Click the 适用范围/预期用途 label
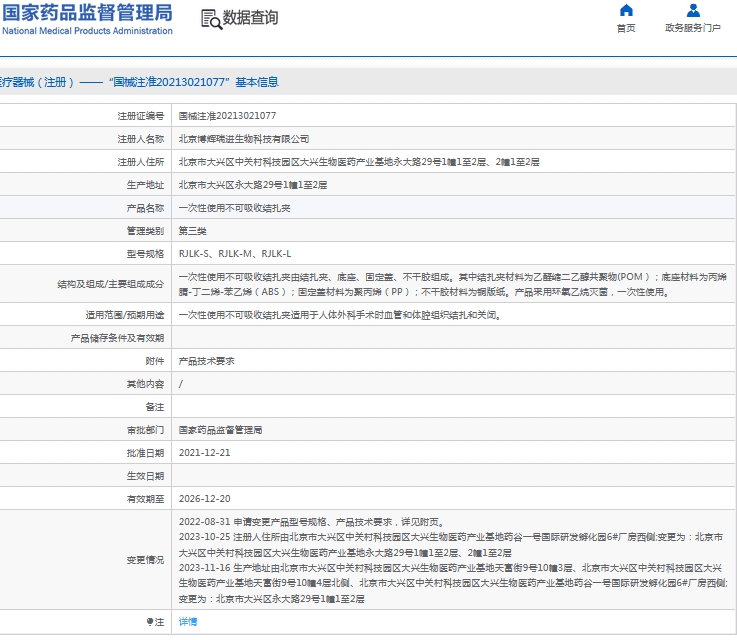 point(125,315)
